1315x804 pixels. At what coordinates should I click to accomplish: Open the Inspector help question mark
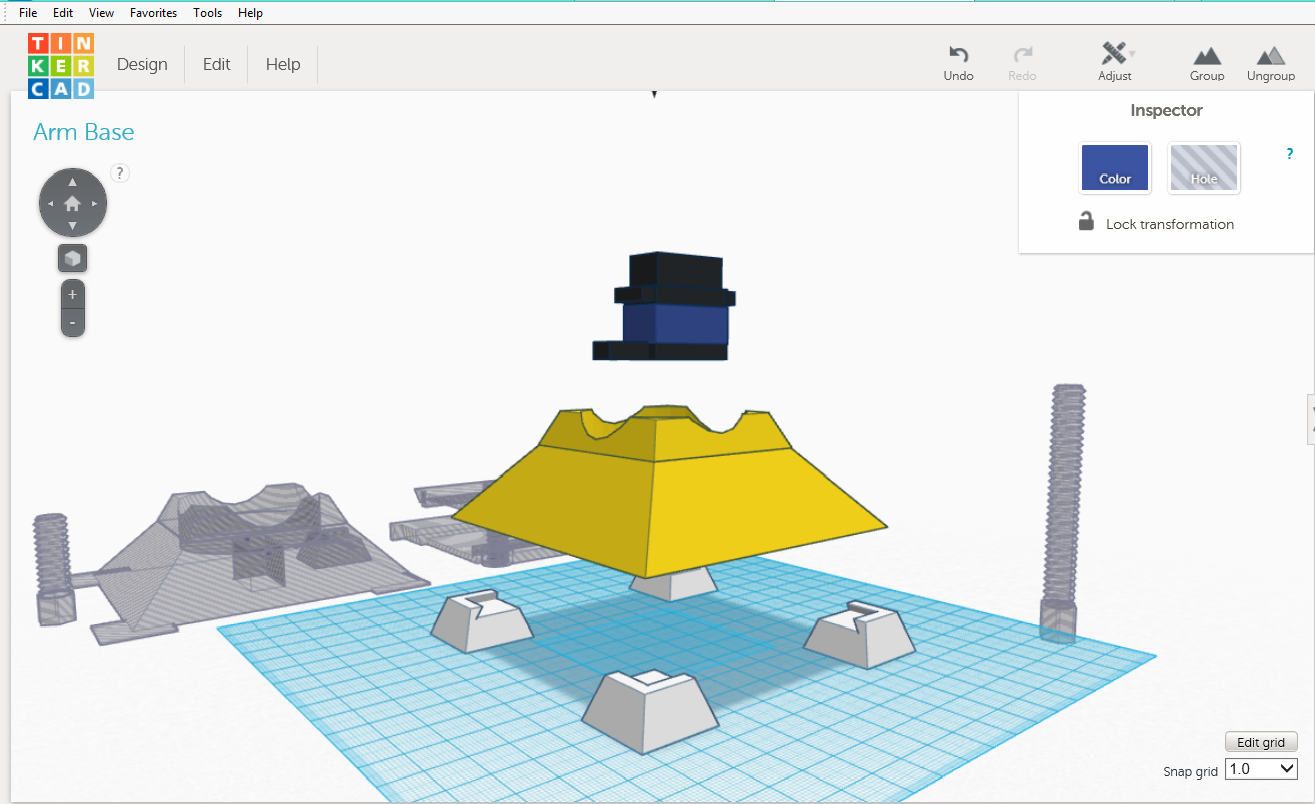point(1290,154)
